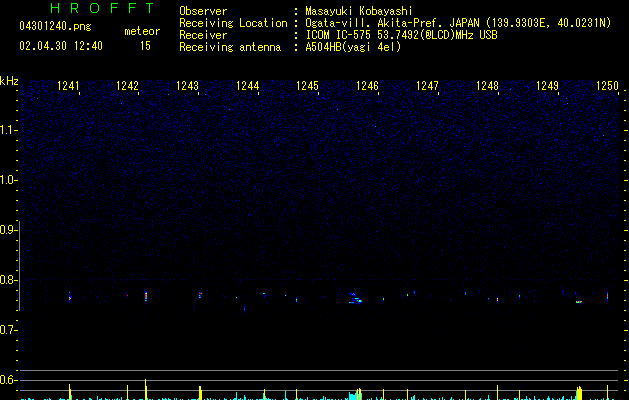Click the meteor echo near 1241 in the spectrogram
The width and height of the screenshot is (629, 400).
[70, 297]
